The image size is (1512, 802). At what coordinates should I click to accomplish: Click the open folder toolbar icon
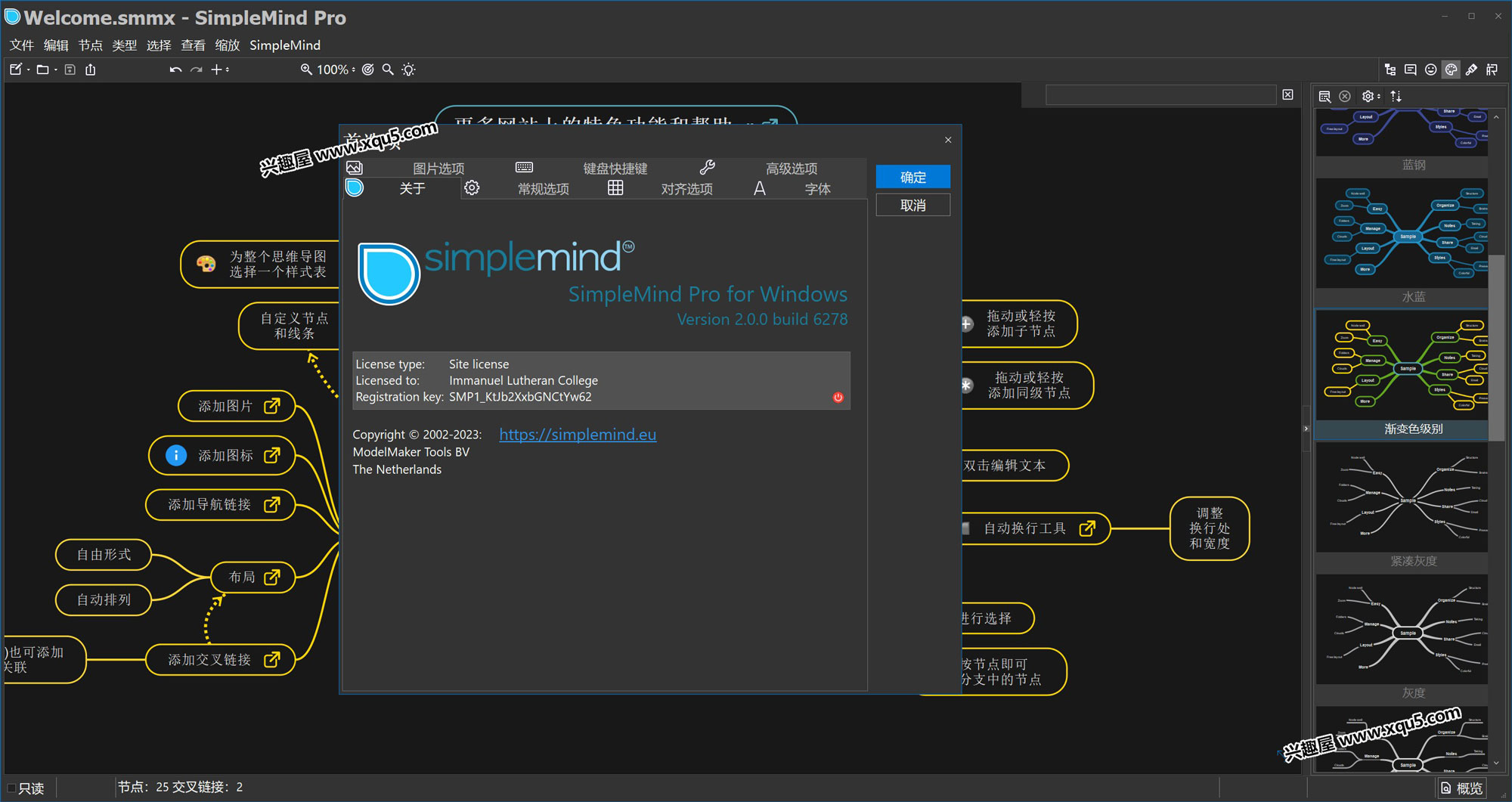pyautogui.click(x=42, y=70)
